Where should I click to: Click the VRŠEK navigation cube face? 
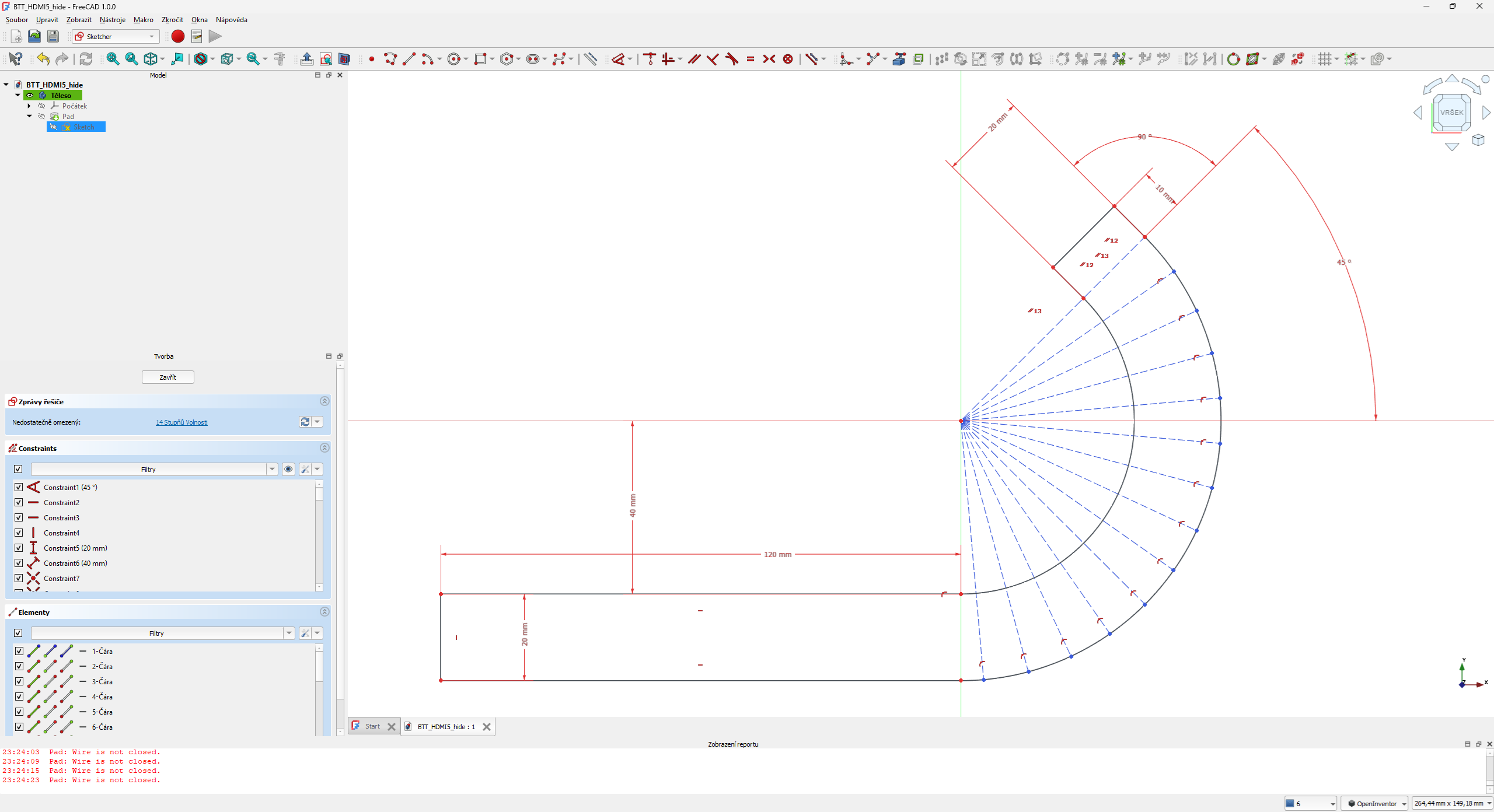pos(1451,113)
